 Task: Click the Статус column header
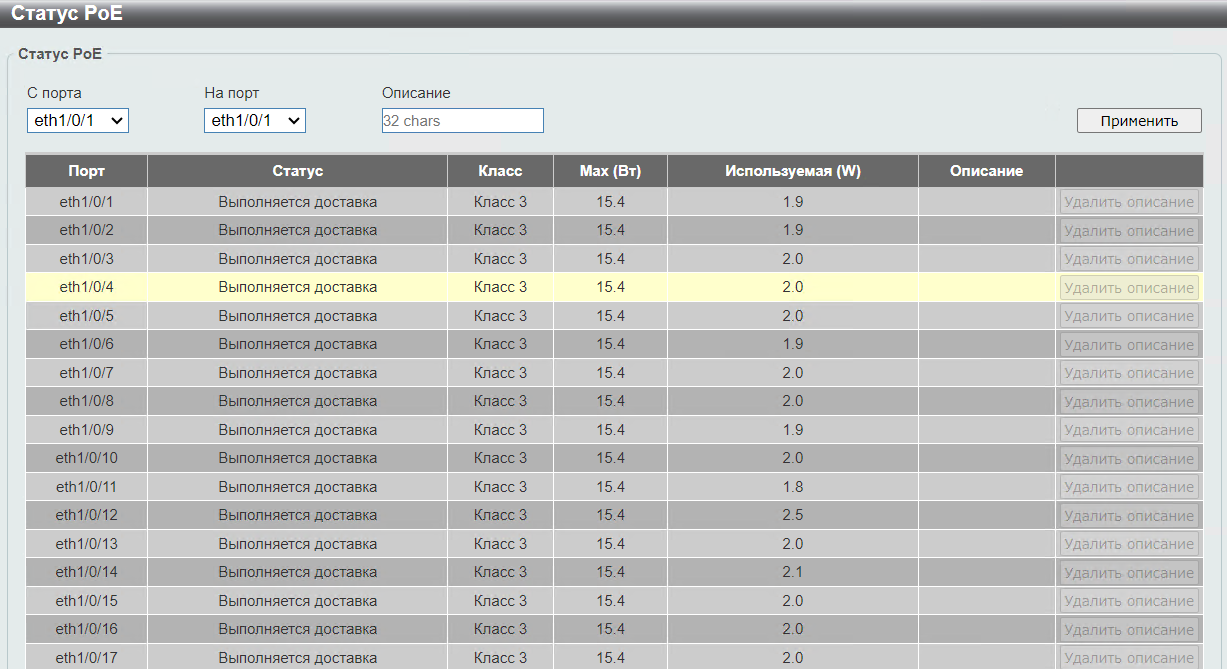tap(297, 171)
